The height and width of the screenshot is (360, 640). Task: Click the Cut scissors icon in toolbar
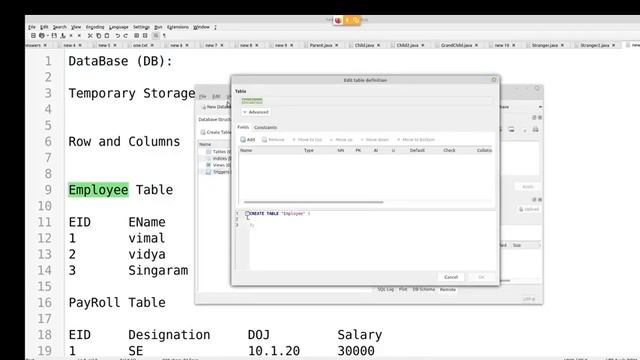click(90, 36)
